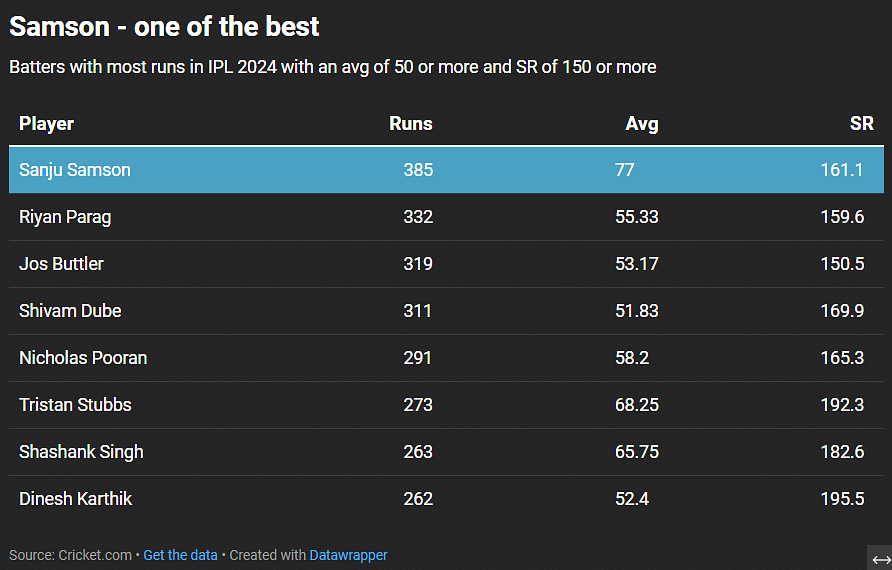Select Jos Buttler in the player list
Screen dimensions: 892x570
tap(62, 264)
